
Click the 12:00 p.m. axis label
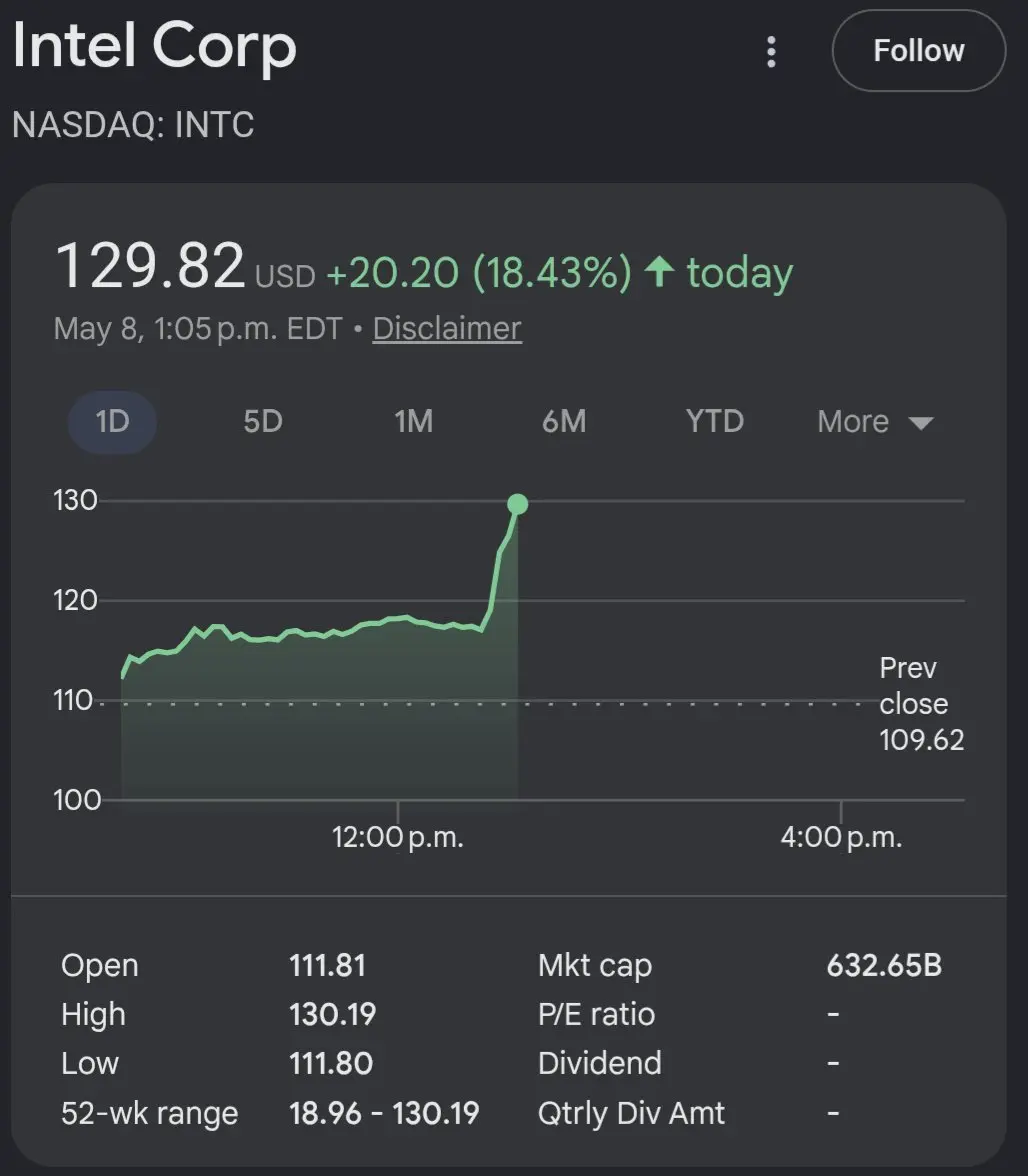(x=397, y=838)
